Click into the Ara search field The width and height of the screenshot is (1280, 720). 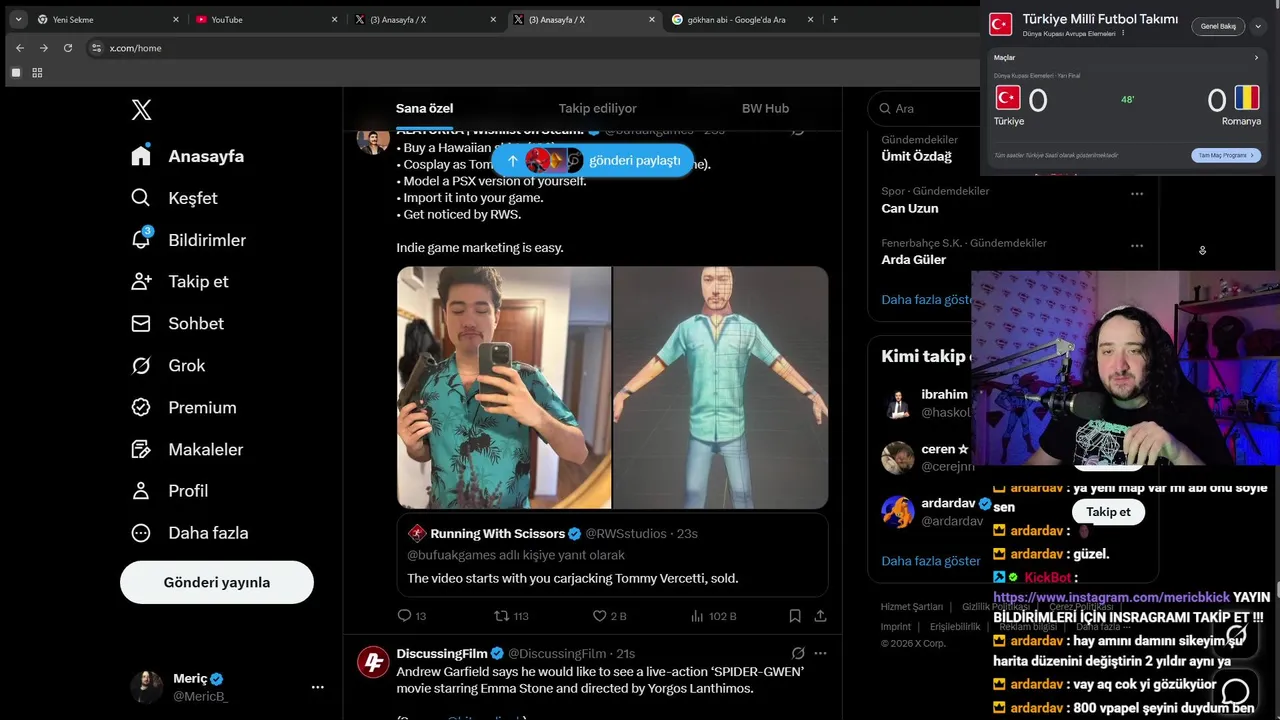(925, 108)
